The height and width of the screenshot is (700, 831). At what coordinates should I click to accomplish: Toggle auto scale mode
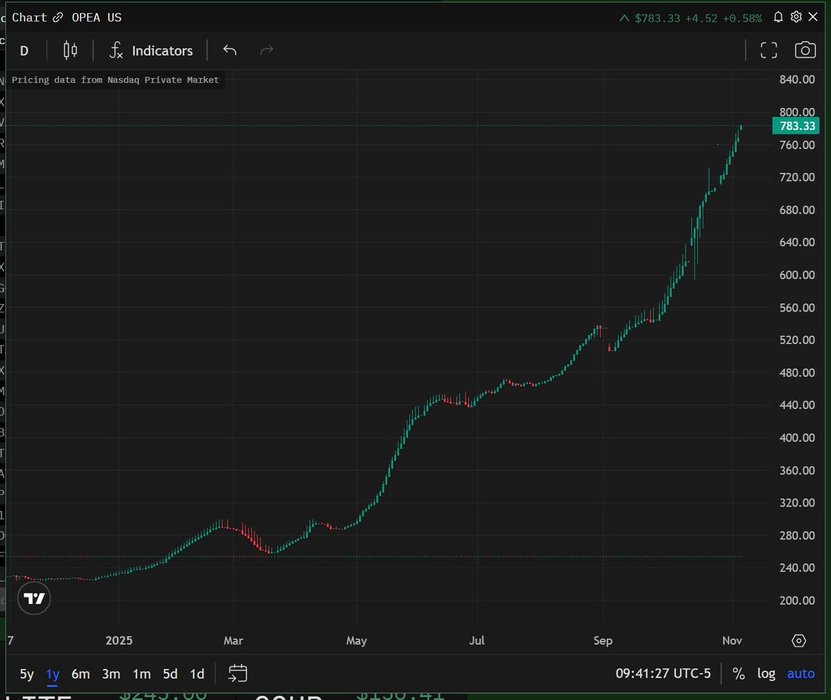pyautogui.click(x=801, y=674)
